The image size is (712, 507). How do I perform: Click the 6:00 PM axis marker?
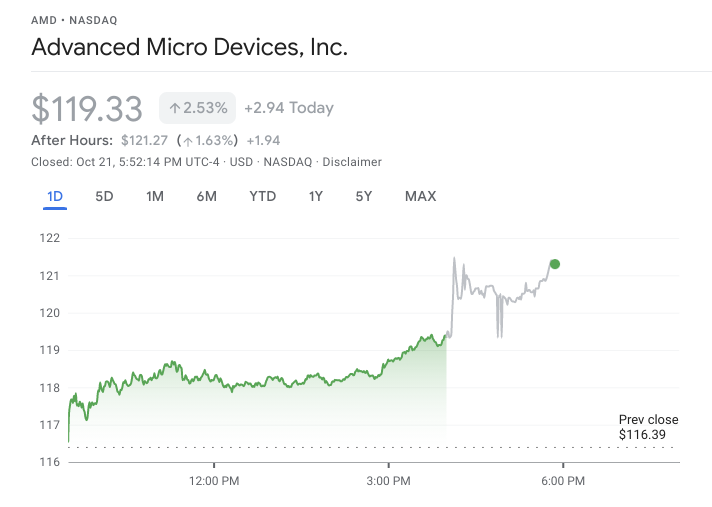(563, 481)
